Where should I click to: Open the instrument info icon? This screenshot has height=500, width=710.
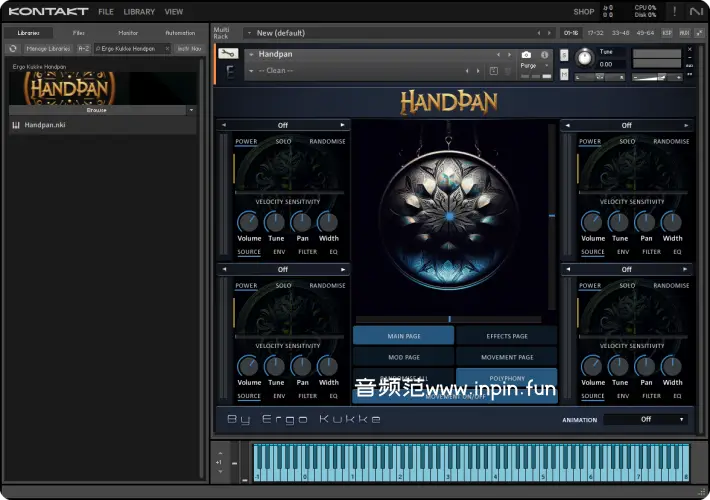[x=544, y=54]
